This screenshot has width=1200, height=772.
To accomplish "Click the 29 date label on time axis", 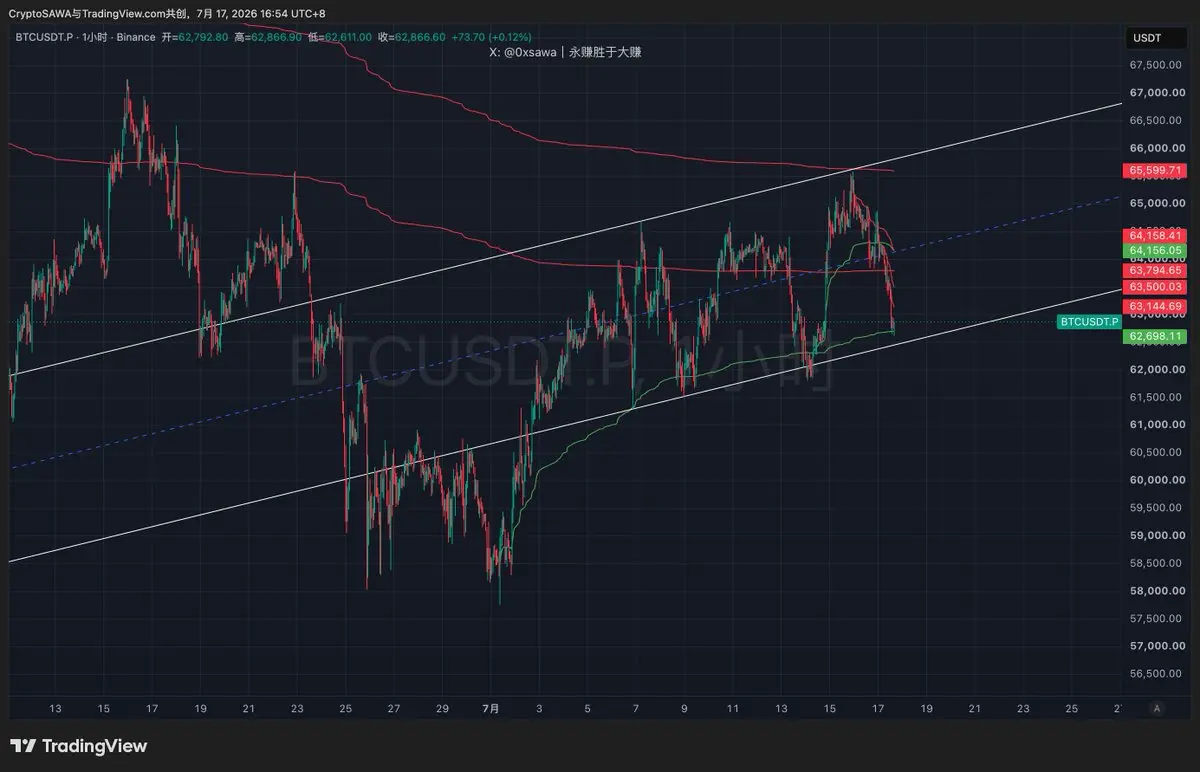I will point(442,709).
